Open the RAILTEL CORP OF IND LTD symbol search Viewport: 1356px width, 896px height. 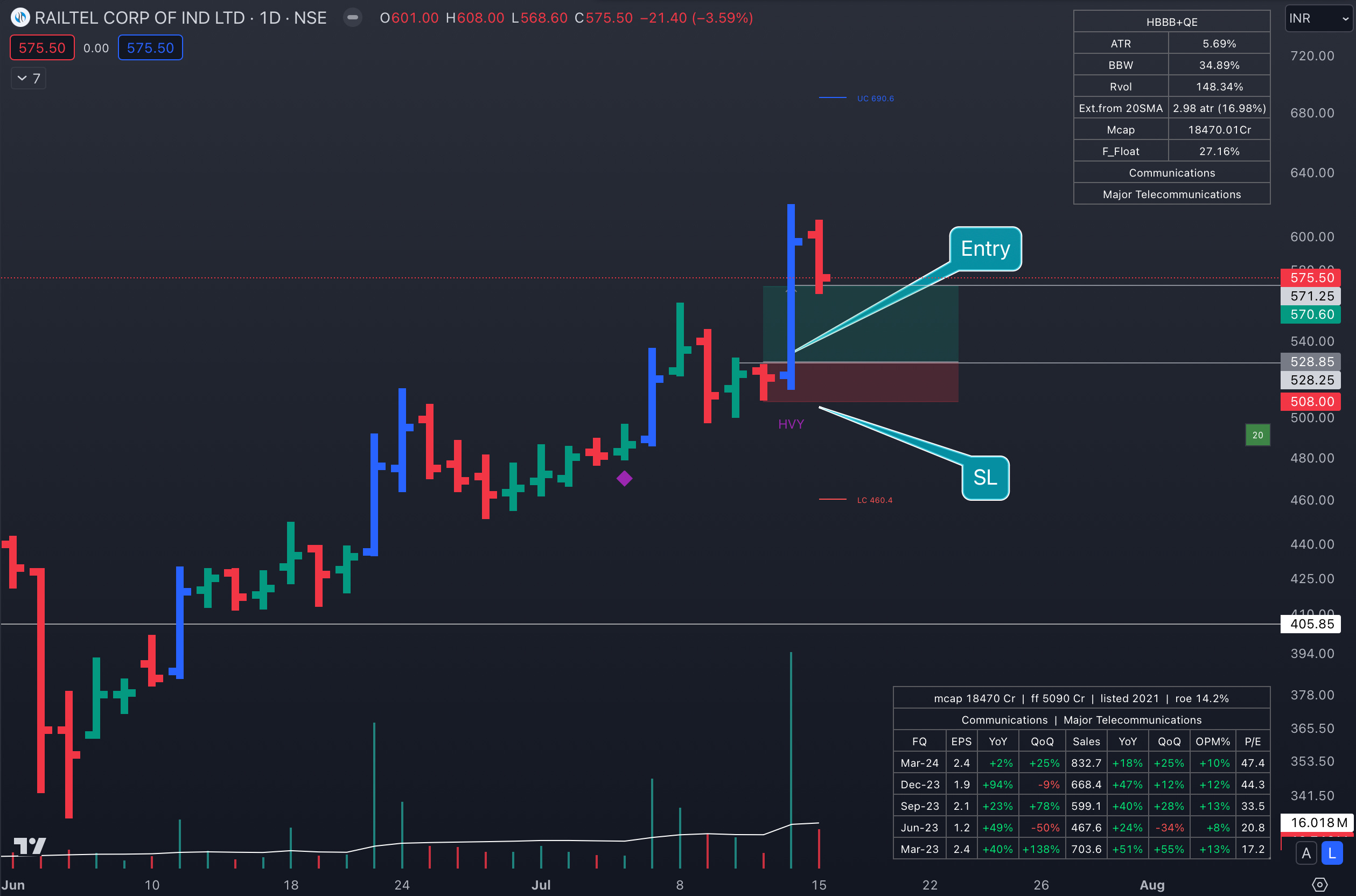click(139, 18)
